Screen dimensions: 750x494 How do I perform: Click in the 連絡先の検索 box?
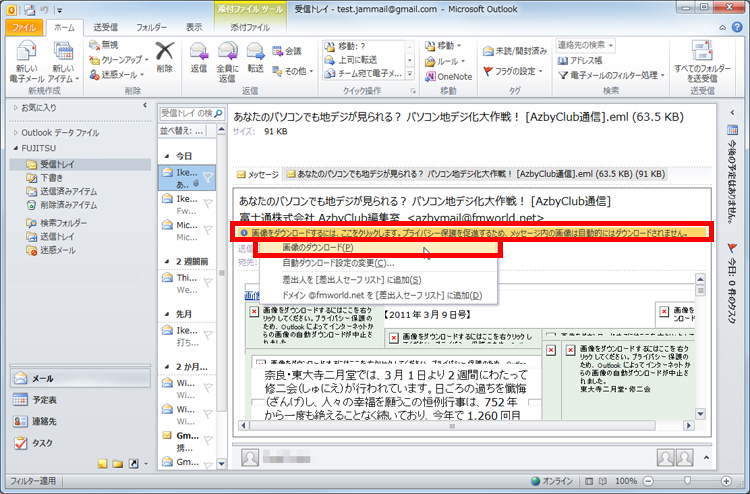coord(585,45)
